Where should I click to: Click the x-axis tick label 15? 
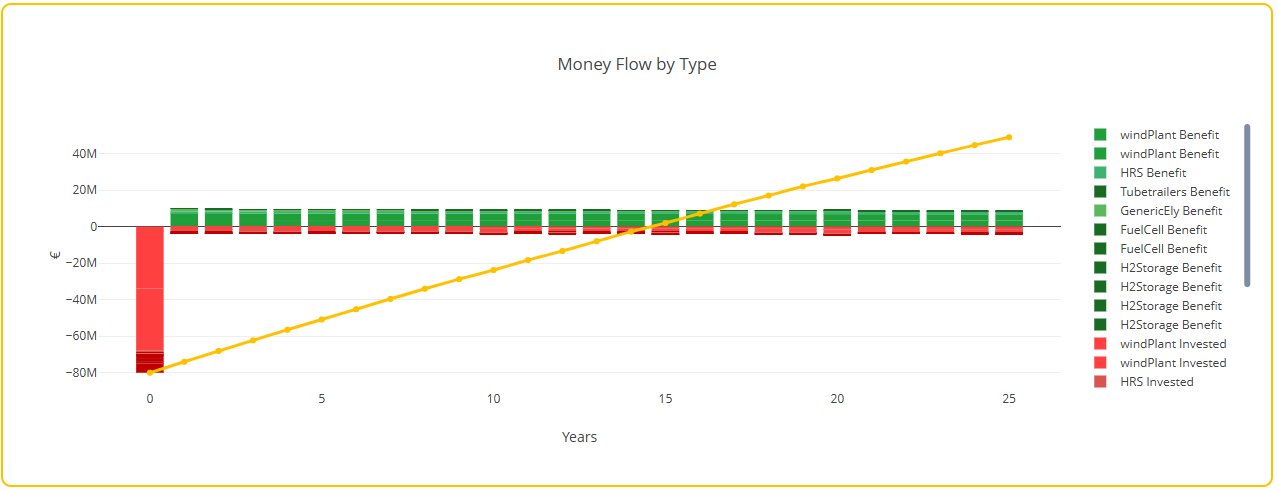pos(665,398)
